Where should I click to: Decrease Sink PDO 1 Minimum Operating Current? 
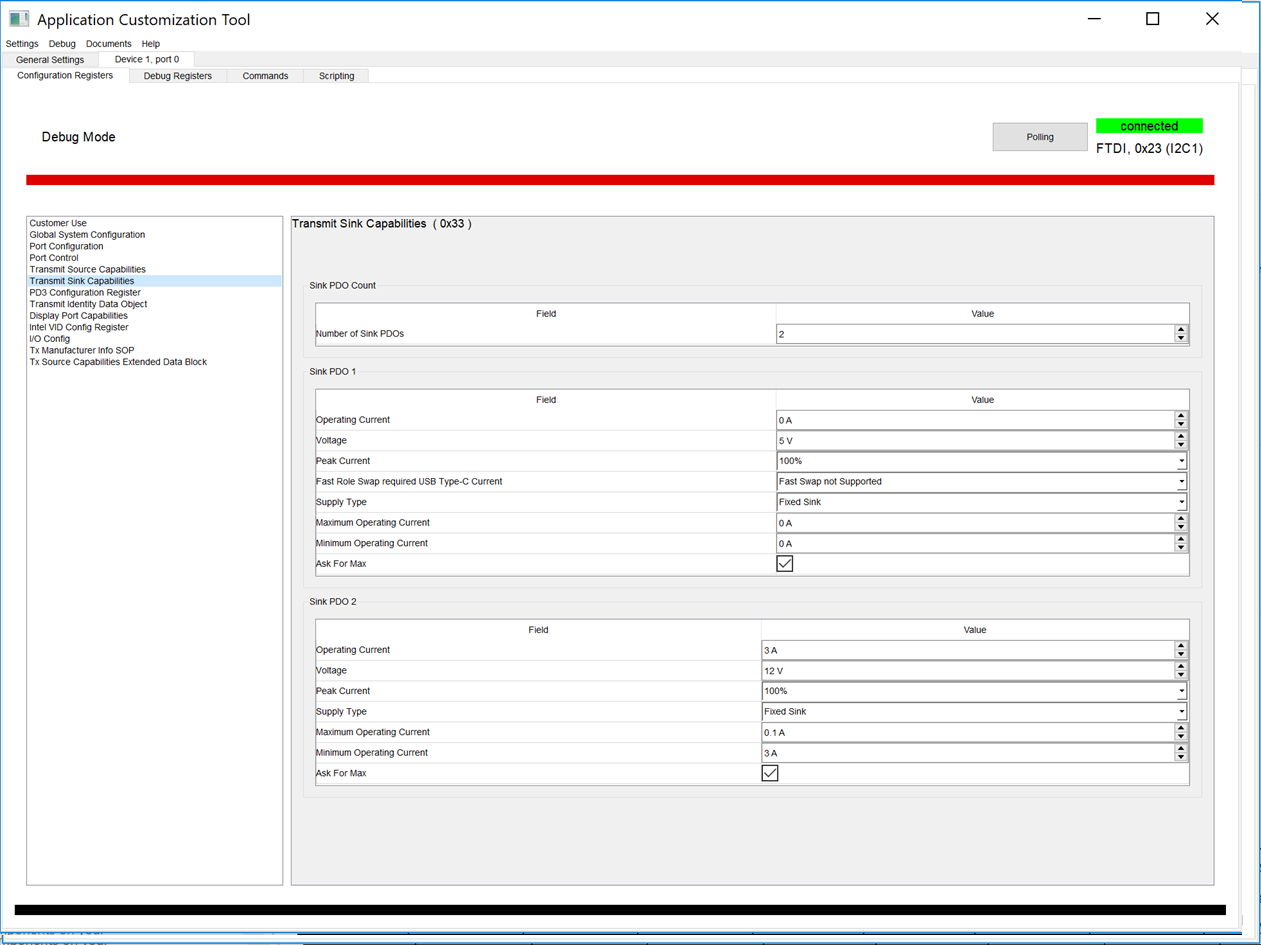[x=1181, y=549]
